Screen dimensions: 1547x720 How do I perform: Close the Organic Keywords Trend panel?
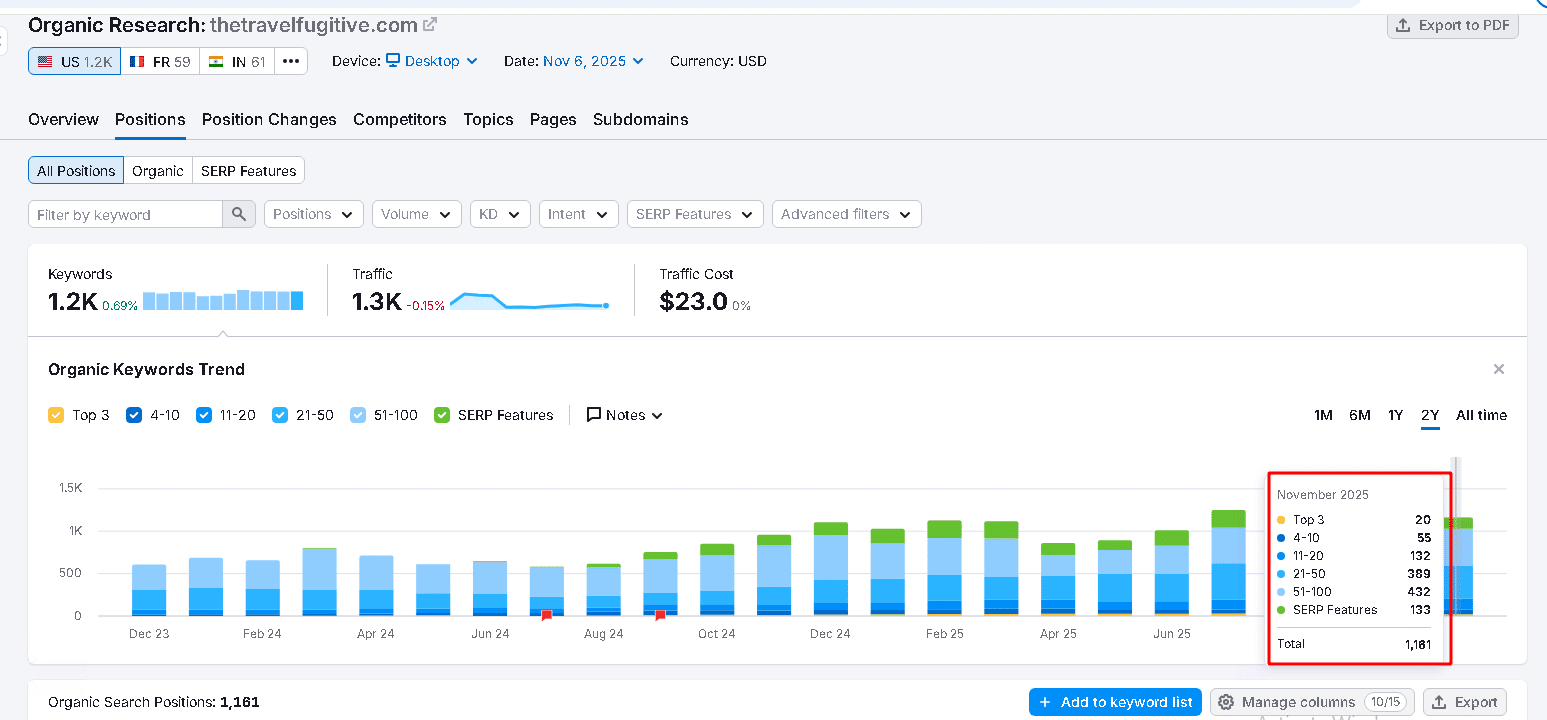click(x=1498, y=369)
